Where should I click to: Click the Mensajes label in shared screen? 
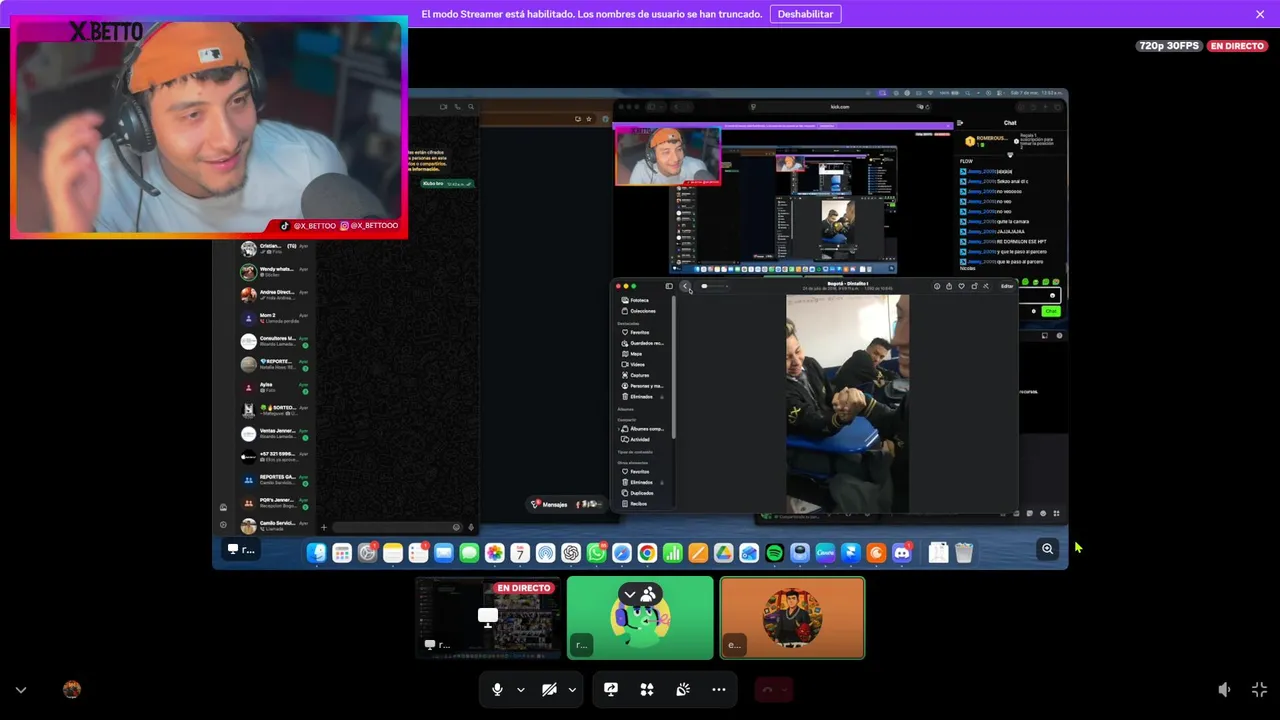[555, 505]
